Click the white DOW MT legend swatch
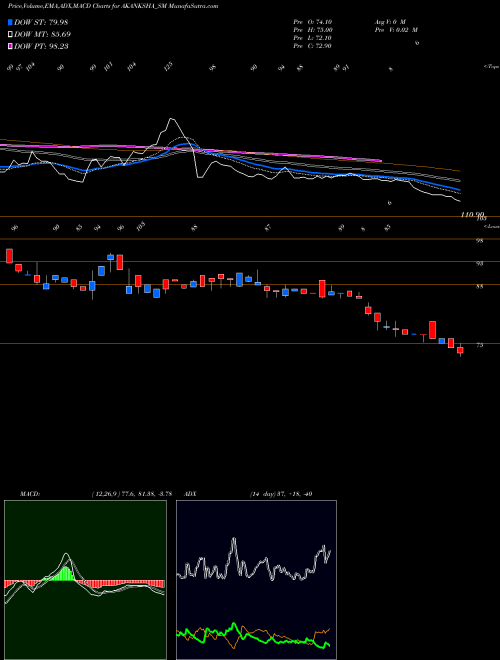This screenshot has height=660, width=500. 10,35
